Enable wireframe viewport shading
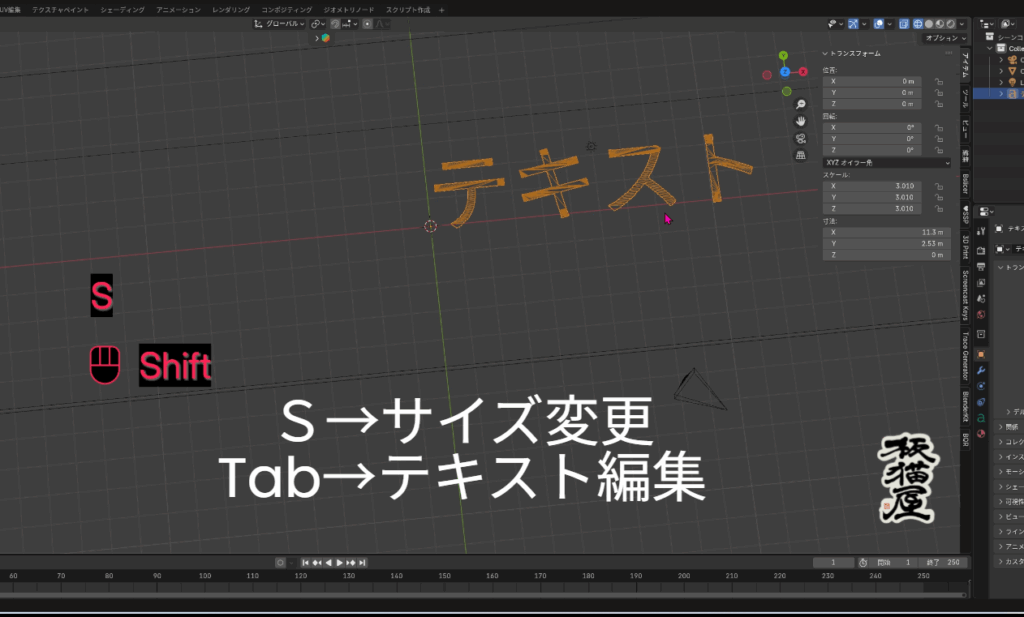 pyautogui.click(x=917, y=23)
